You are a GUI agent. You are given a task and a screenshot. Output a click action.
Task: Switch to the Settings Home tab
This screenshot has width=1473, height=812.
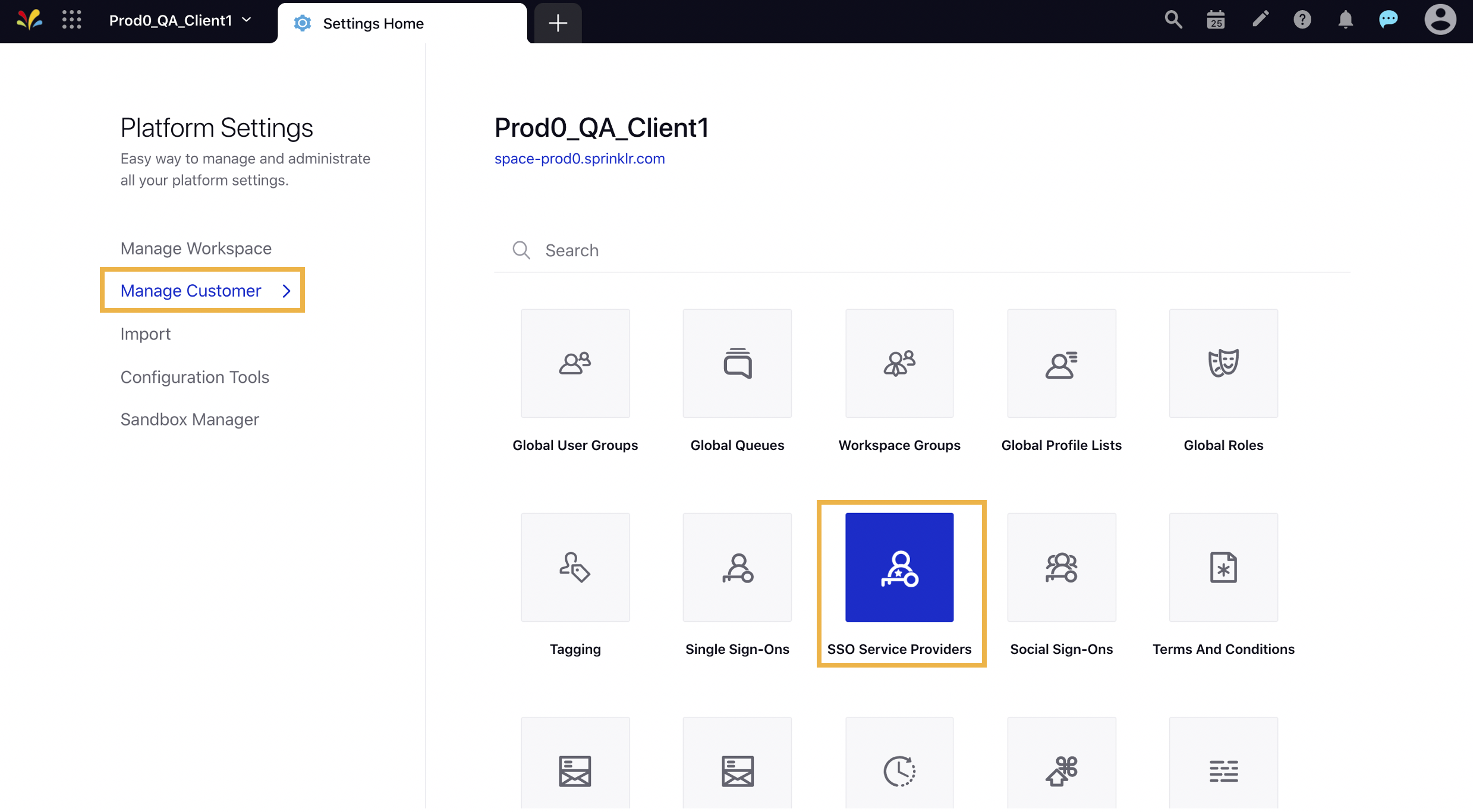[402, 23]
